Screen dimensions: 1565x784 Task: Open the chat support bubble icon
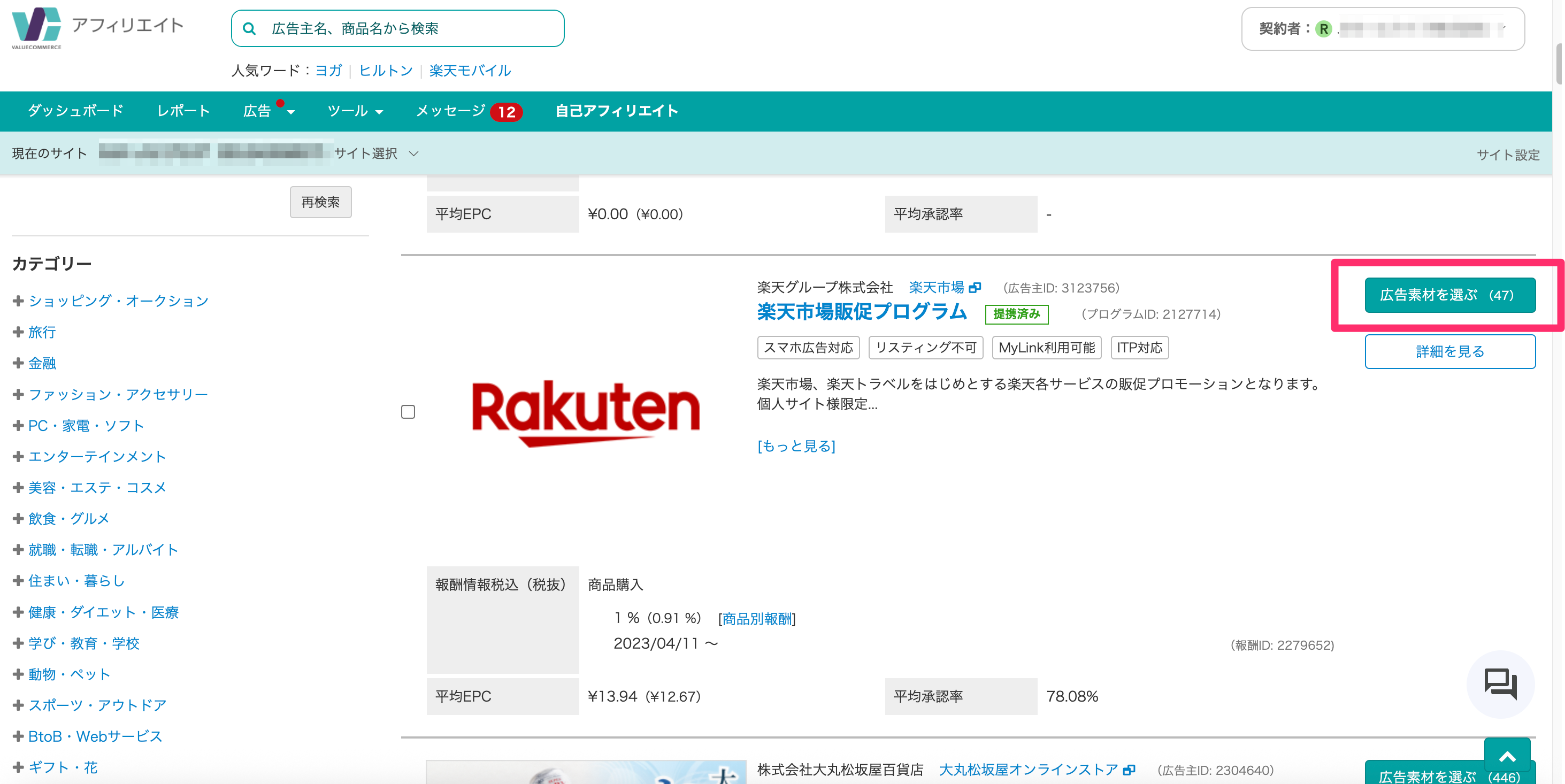pyautogui.click(x=1501, y=684)
